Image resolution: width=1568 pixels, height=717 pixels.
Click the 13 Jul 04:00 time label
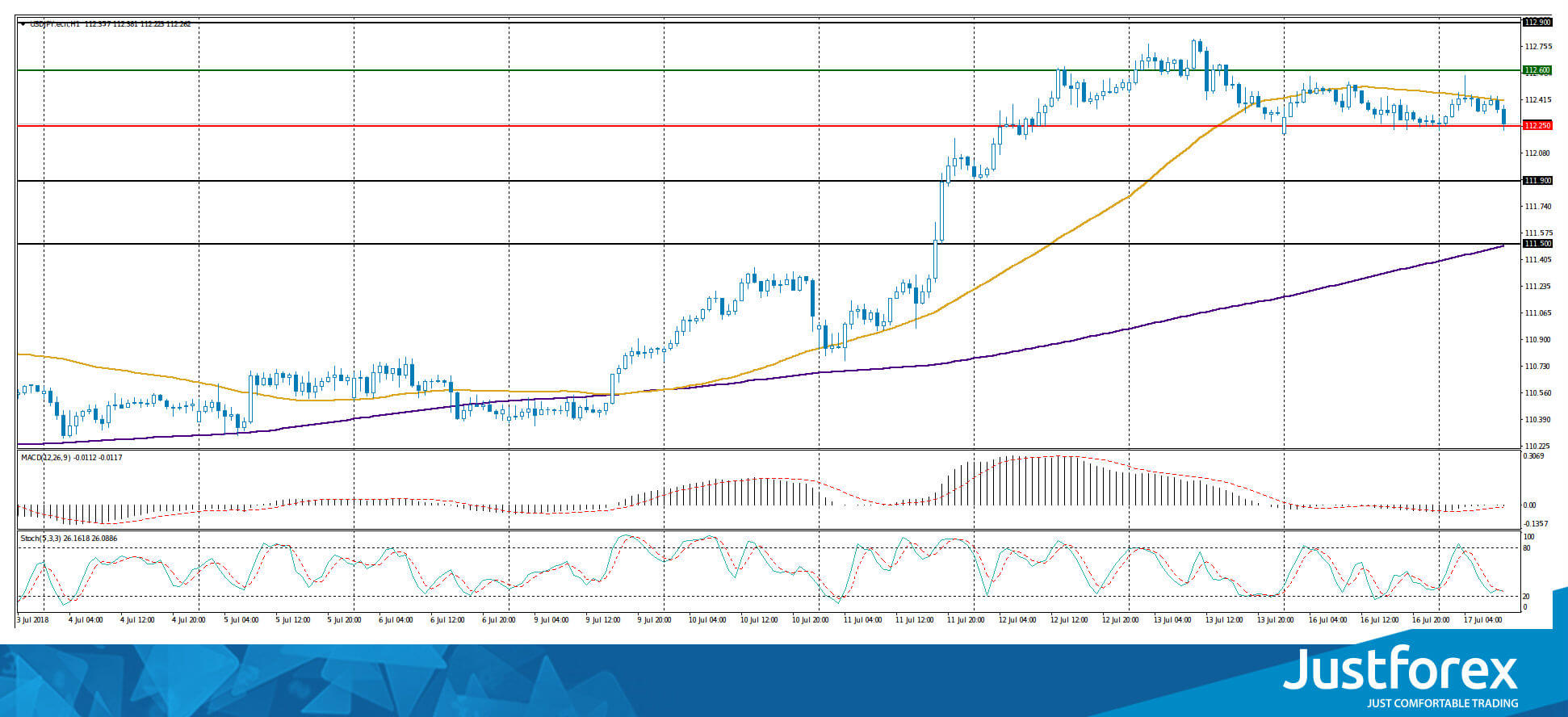(x=1173, y=620)
